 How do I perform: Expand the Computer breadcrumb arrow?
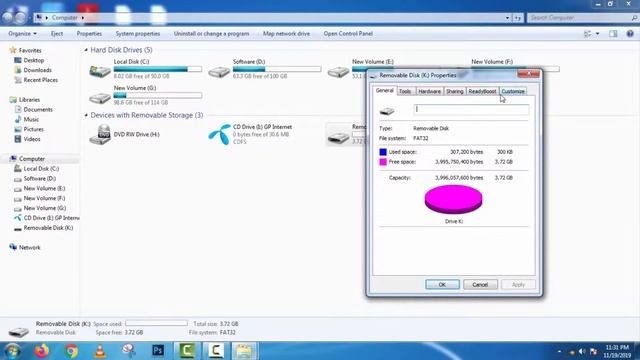(x=83, y=18)
